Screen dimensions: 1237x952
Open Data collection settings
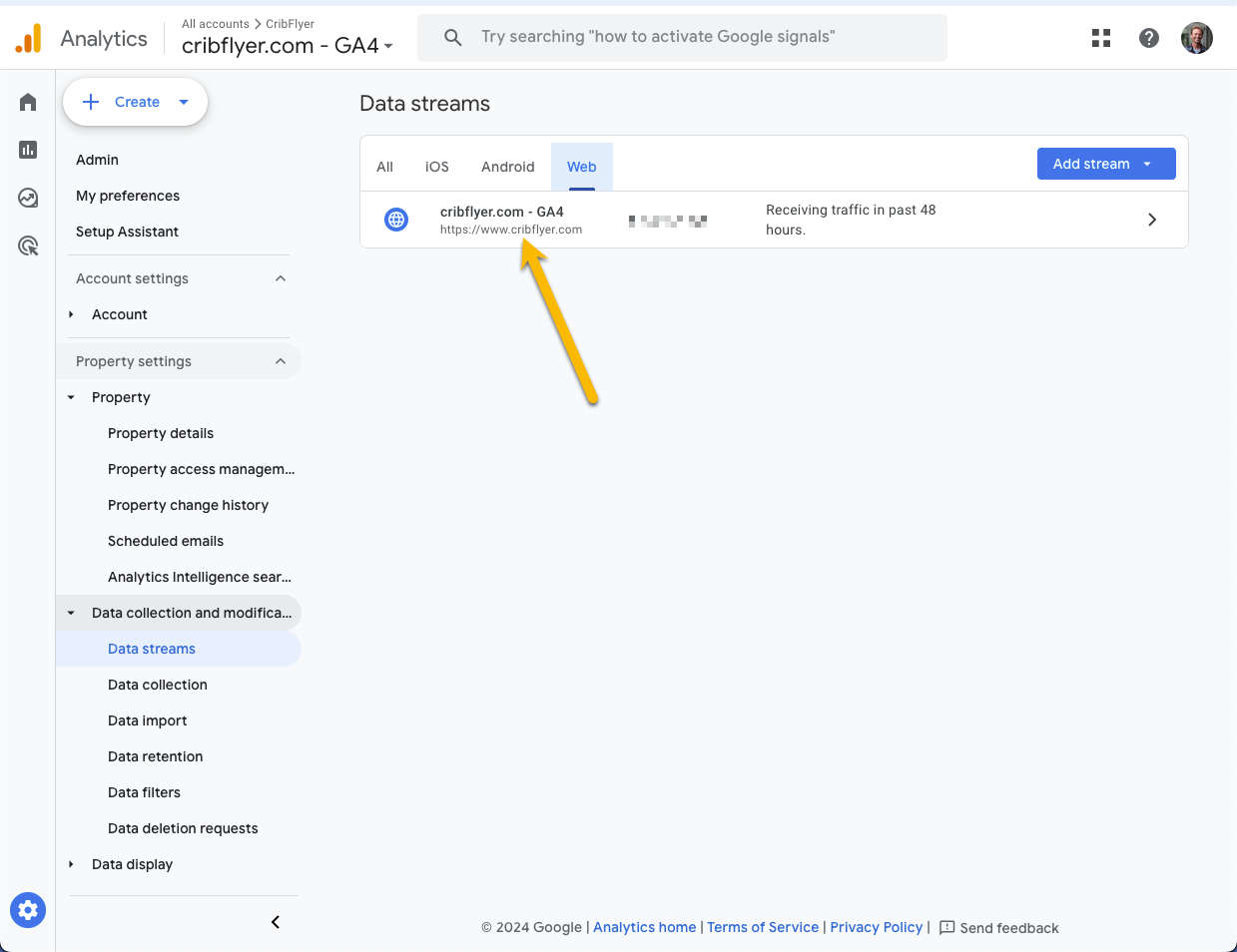click(x=158, y=685)
